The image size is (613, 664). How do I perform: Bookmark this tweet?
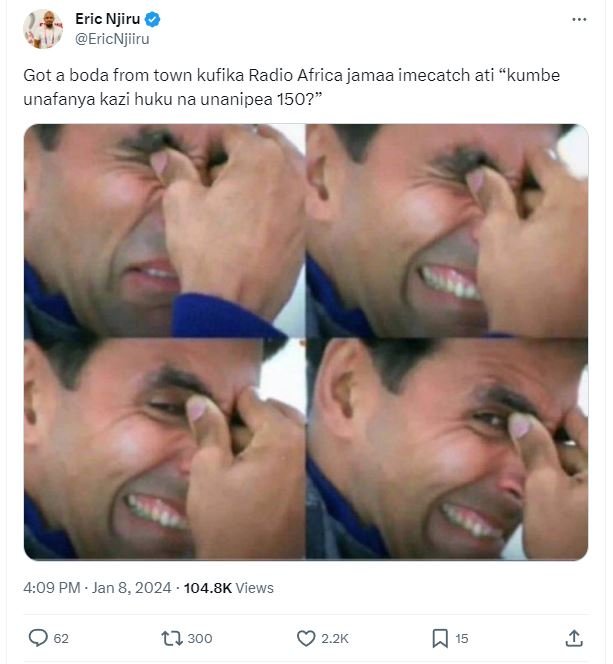439,637
